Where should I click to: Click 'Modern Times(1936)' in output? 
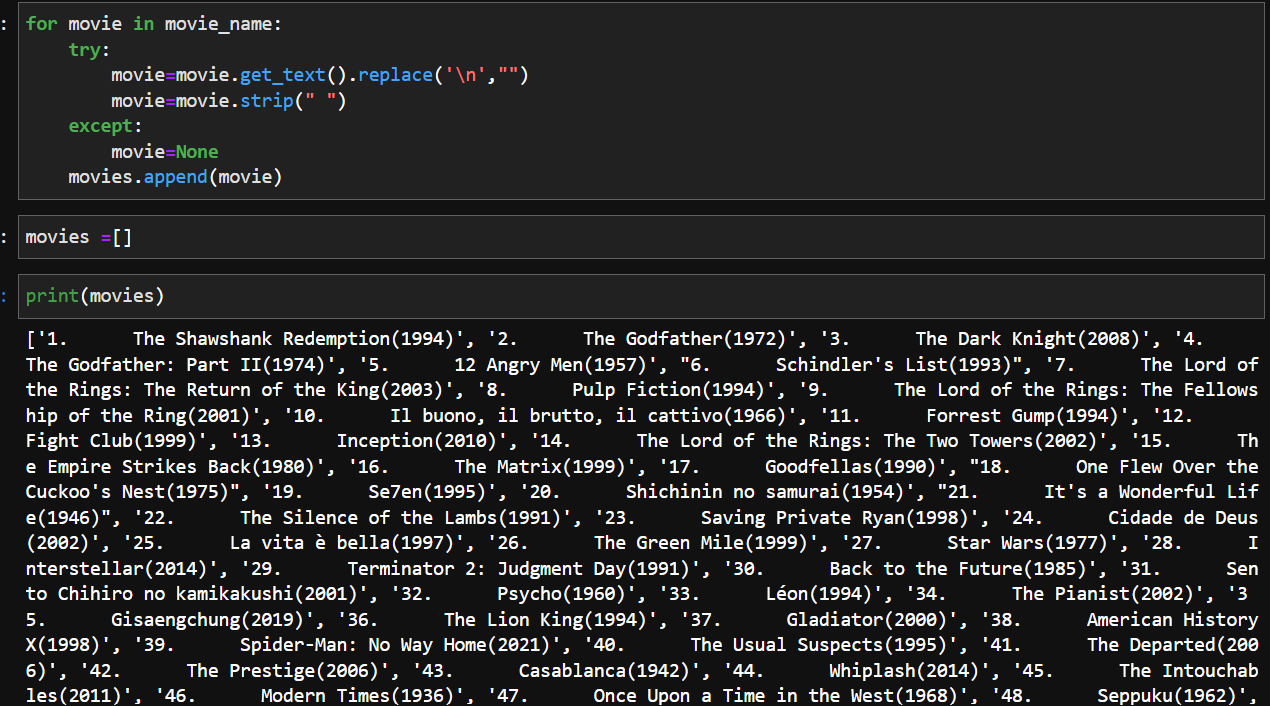click(357, 696)
